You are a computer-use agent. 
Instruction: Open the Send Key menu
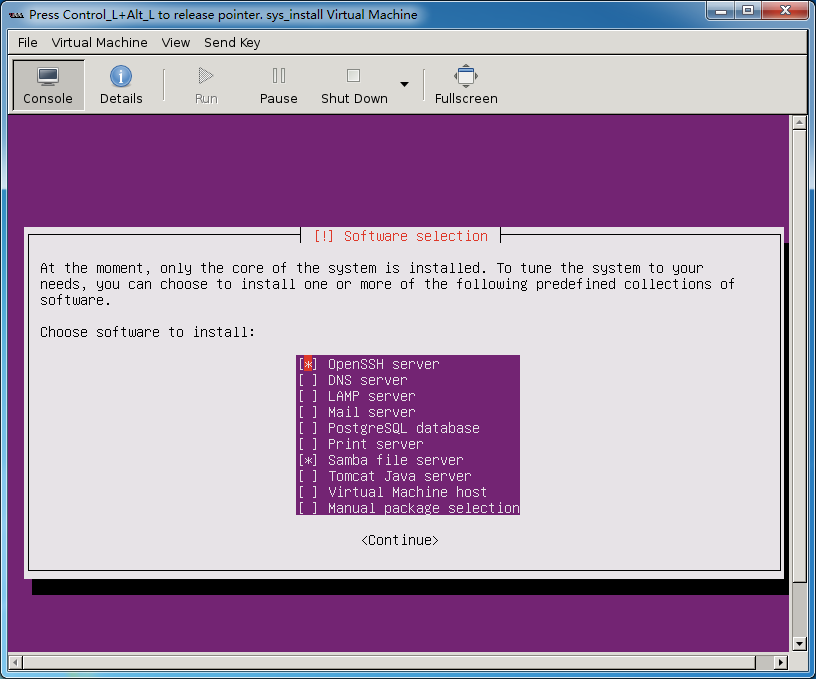click(x=232, y=42)
